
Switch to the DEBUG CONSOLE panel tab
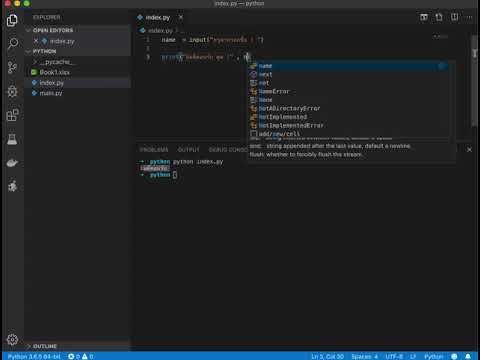click(x=228, y=150)
